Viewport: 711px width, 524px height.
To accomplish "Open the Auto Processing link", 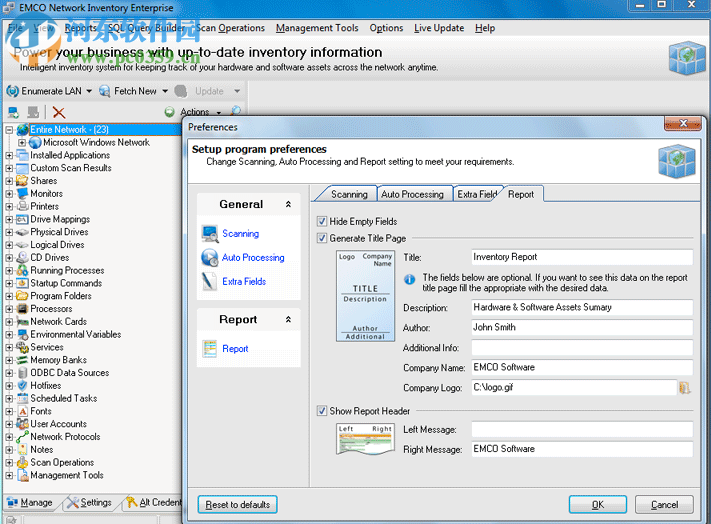I will (x=253, y=257).
